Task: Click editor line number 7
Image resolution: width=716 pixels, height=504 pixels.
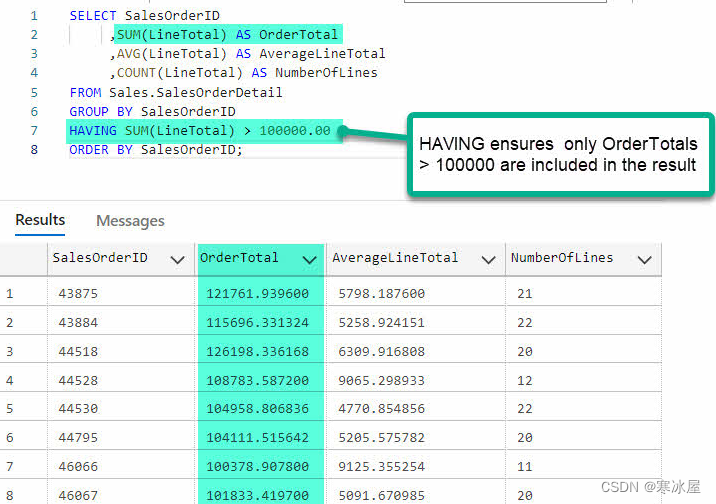Action: pyautogui.click(x=34, y=131)
